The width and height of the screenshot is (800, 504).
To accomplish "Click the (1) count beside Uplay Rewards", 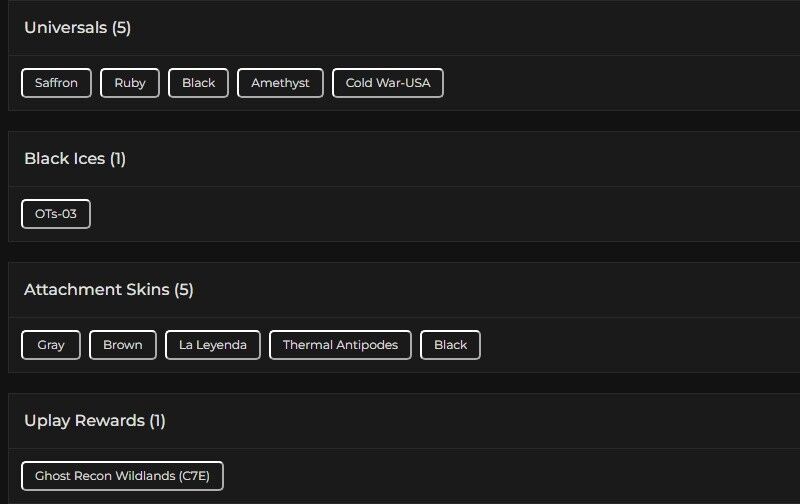I will point(157,421).
